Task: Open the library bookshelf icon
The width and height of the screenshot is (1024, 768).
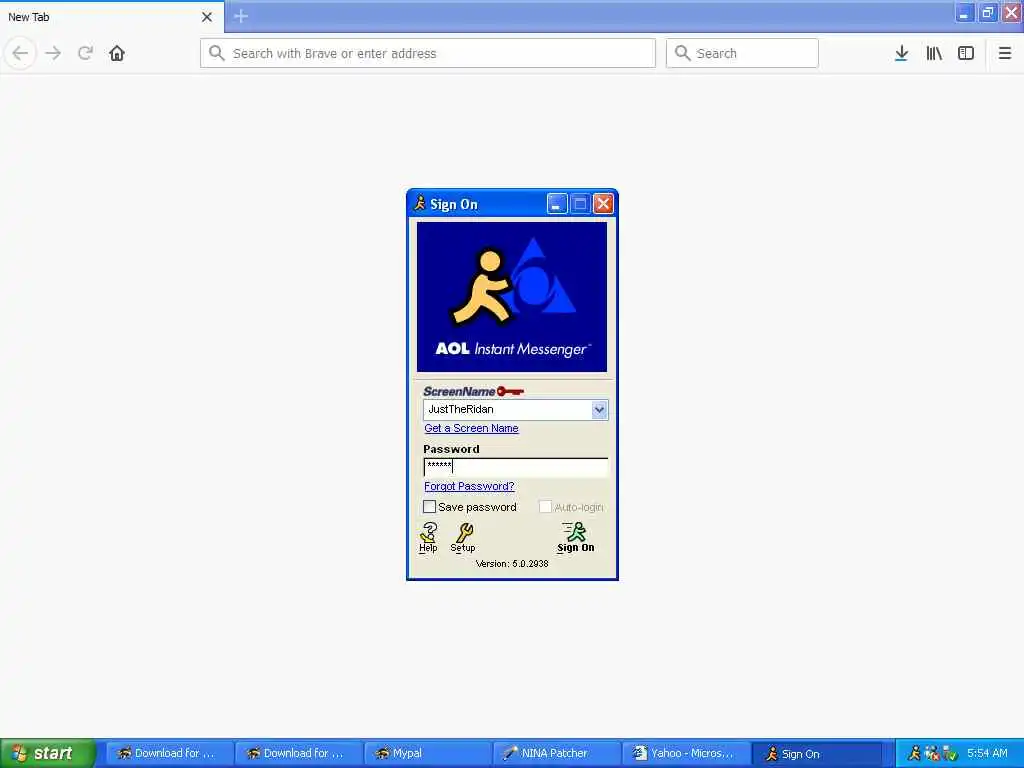Action: (934, 53)
